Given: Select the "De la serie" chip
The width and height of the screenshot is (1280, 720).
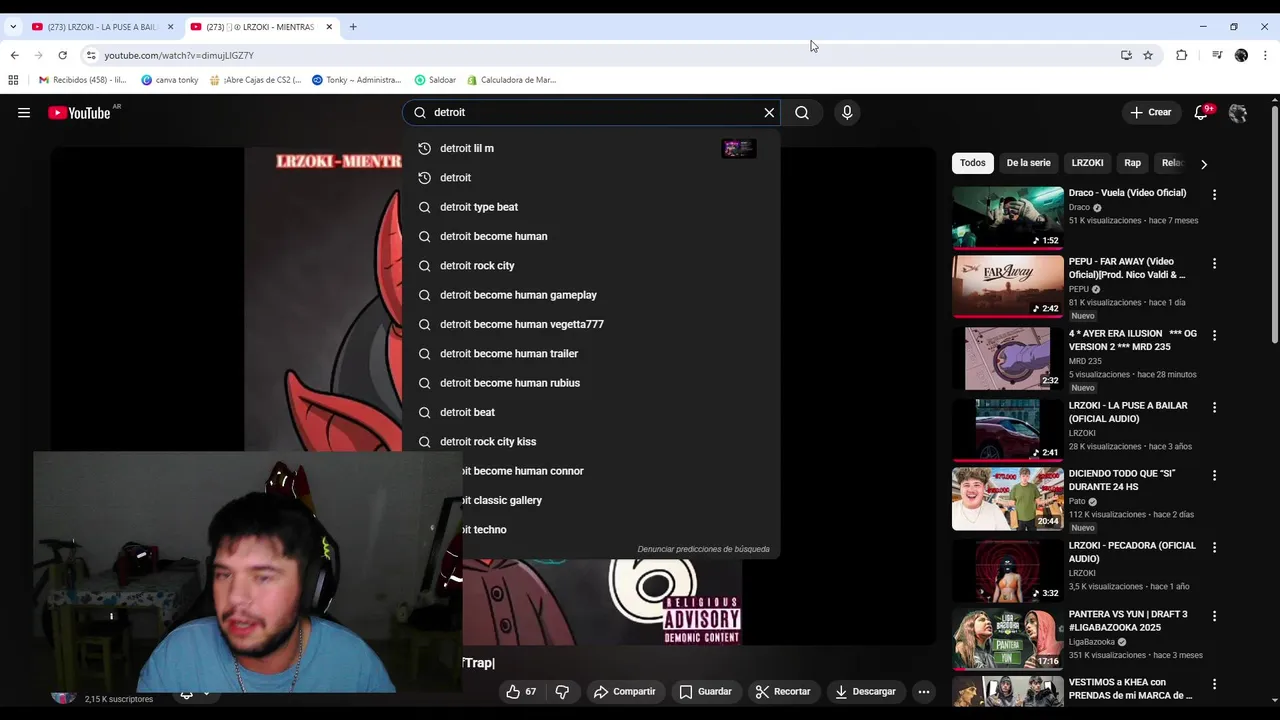Looking at the screenshot, I should (x=1028, y=163).
